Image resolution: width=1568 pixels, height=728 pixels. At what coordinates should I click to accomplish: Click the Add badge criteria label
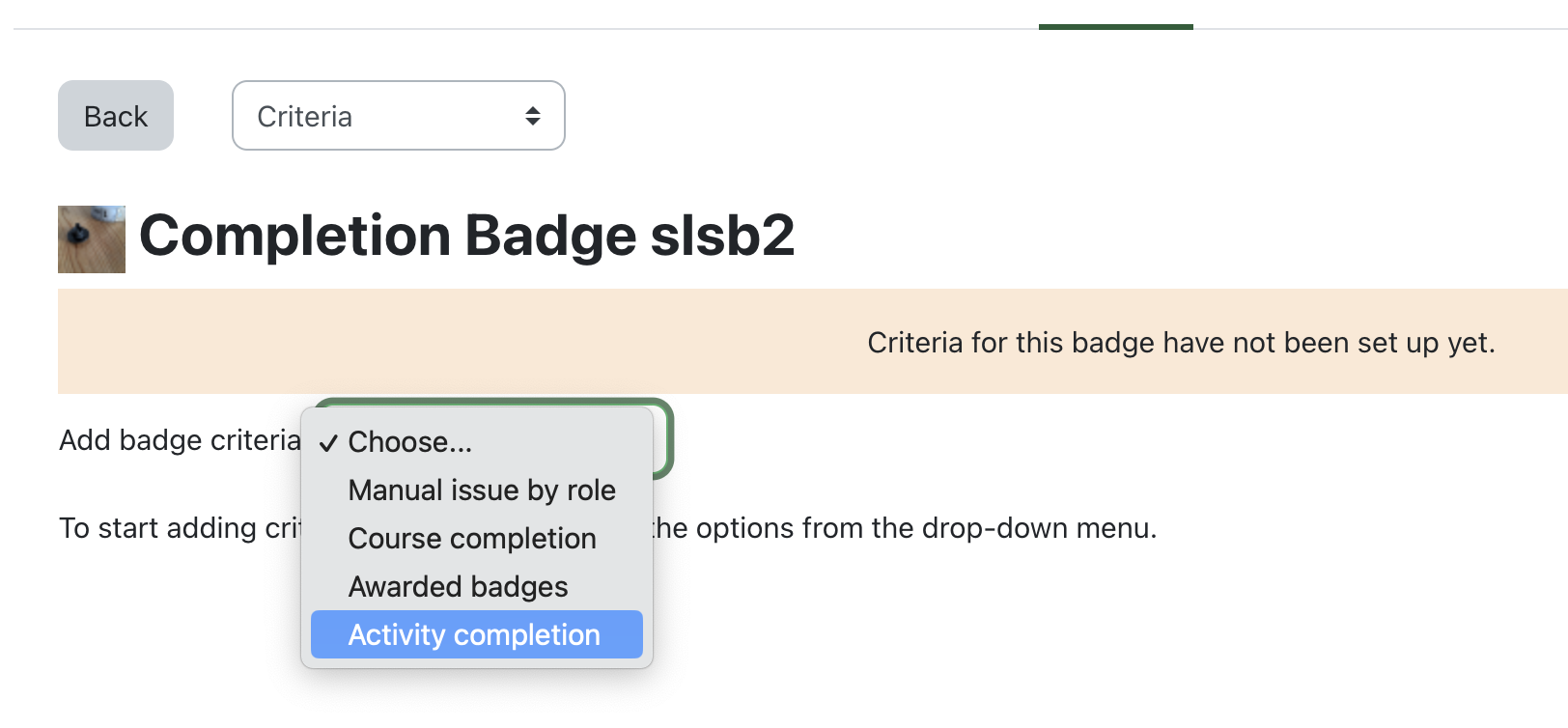(180, 440)
